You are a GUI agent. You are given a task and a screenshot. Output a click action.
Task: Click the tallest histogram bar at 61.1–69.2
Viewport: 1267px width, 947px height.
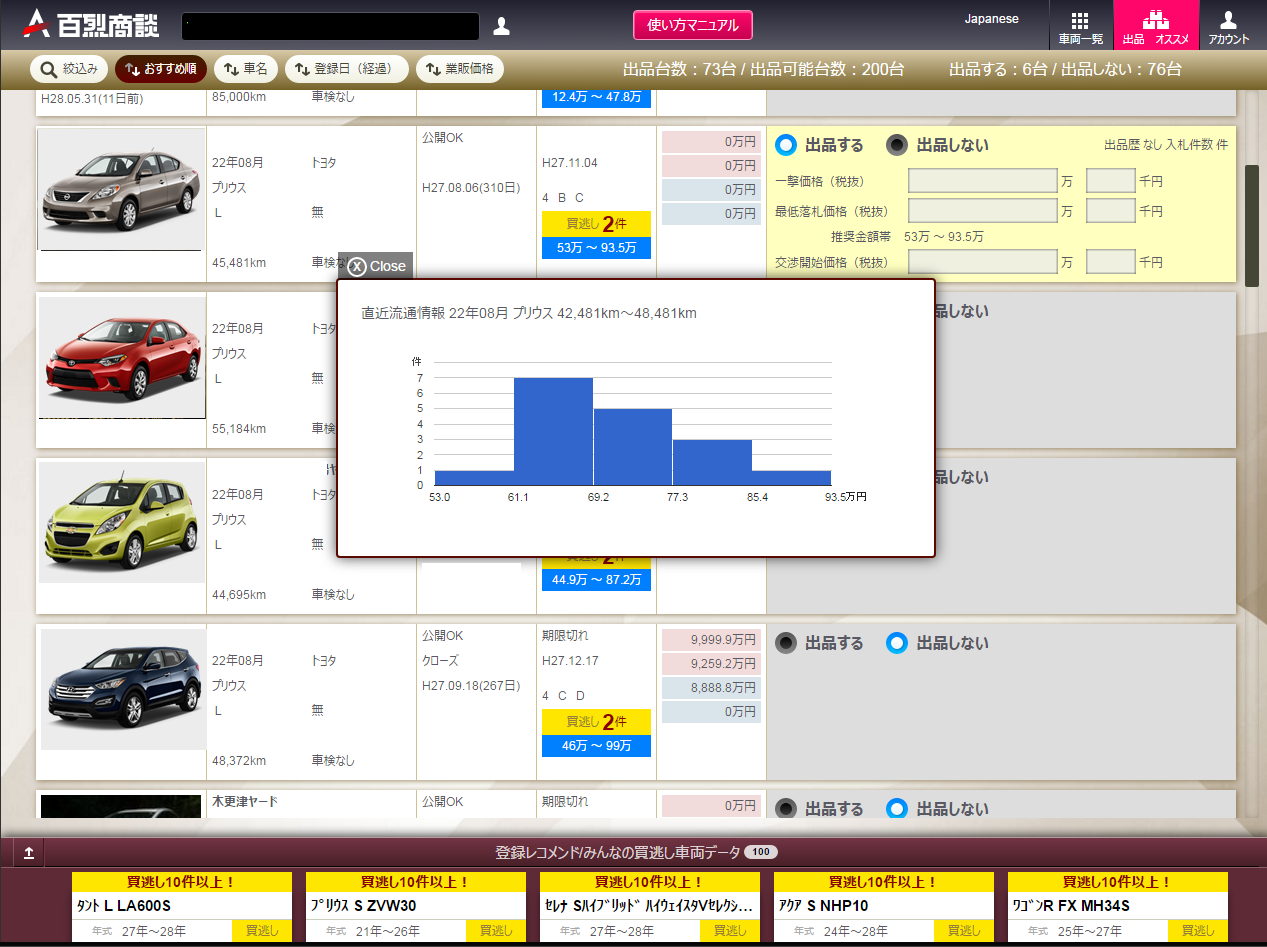coord(553,432)
